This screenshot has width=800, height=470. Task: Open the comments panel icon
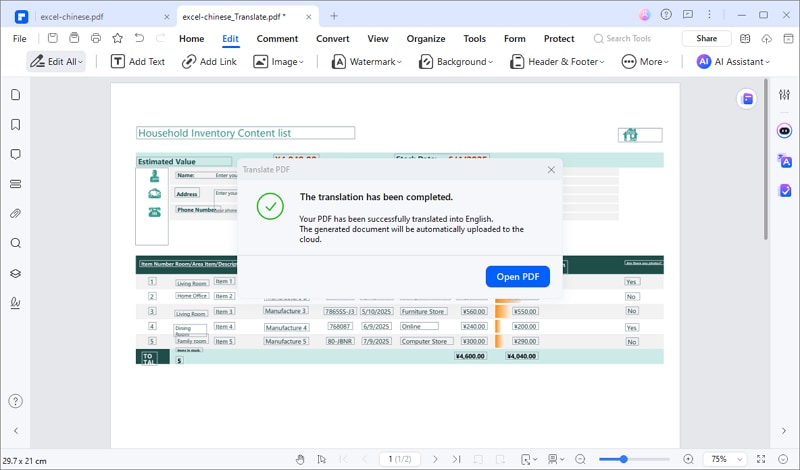(x=16, y=154)
